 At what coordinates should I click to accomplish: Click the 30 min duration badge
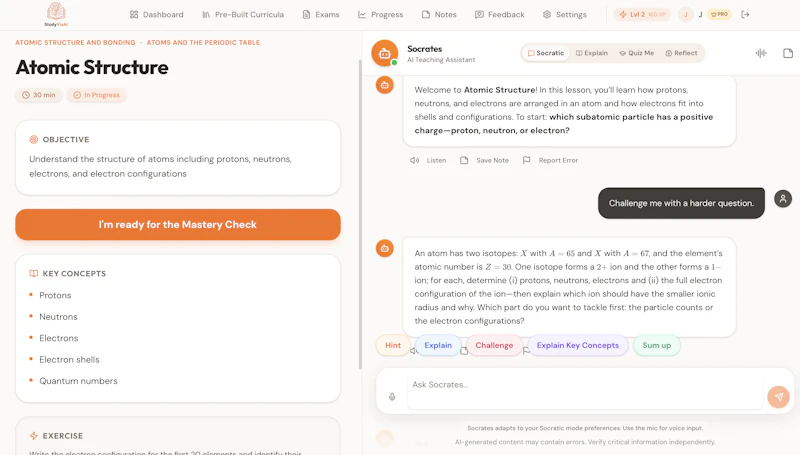pyautogui.click(x=39, y=95)
